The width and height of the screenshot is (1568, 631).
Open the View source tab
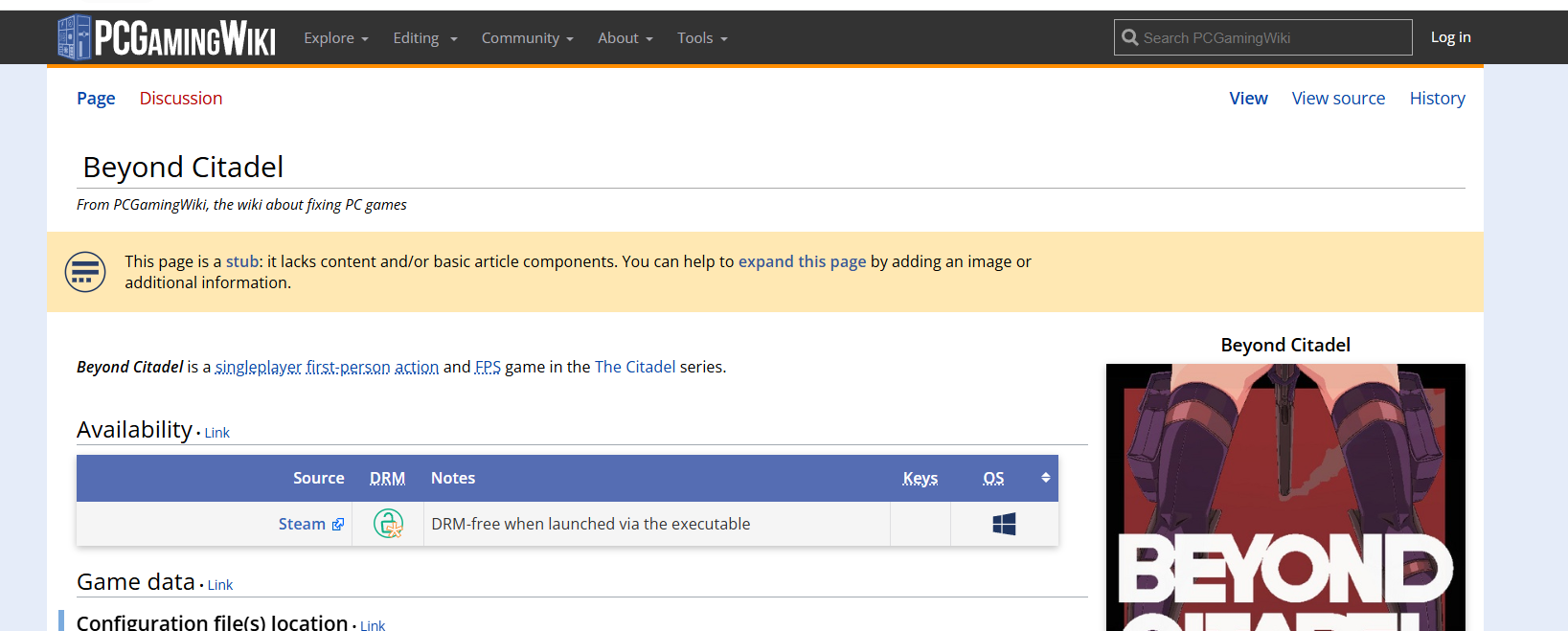coord(1338,99)
